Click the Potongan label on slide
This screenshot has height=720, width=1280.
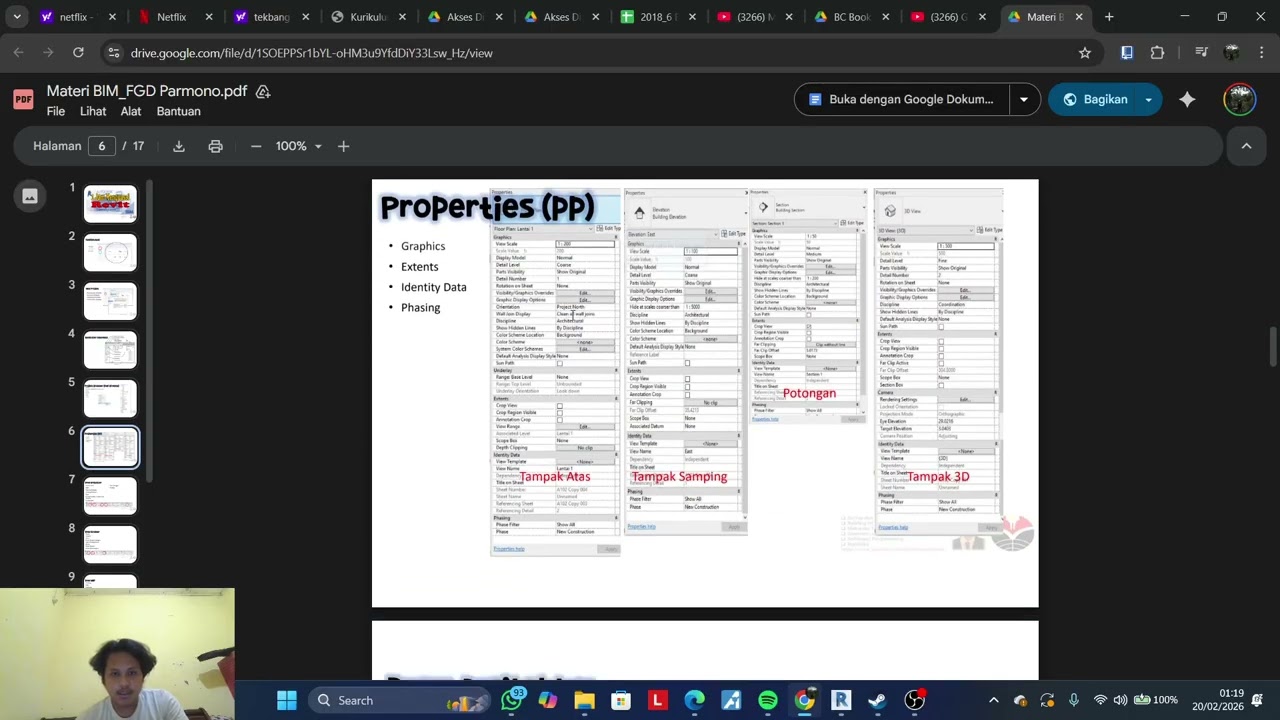[x=809, y=393]
